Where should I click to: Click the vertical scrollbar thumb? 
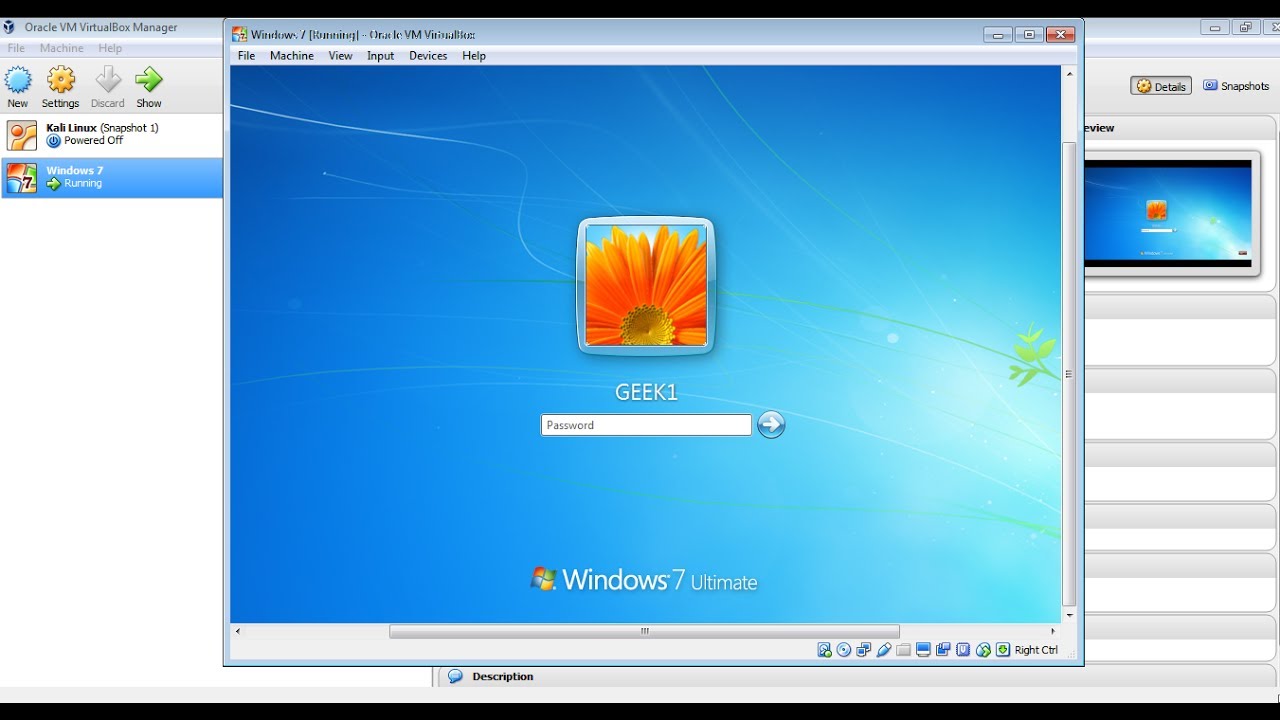pyautogui.click(x=1069, y=374)
